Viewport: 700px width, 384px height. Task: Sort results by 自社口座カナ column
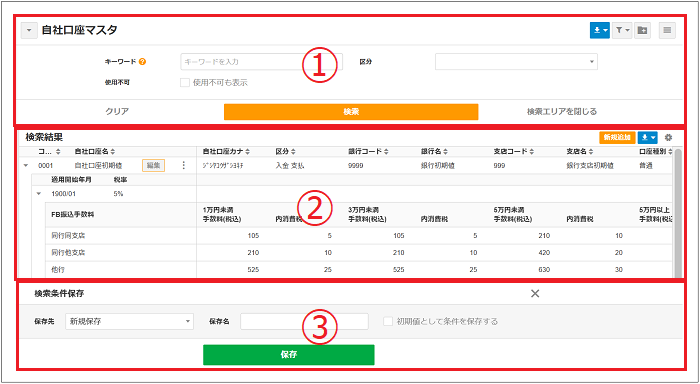[226, 152]
